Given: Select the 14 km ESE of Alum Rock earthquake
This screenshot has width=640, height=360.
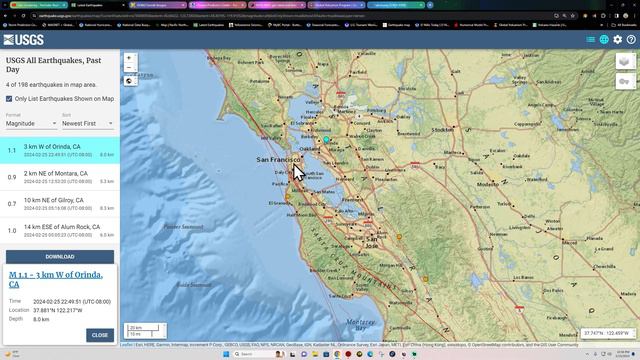Looking at the screenshot, I should (60, 231).
